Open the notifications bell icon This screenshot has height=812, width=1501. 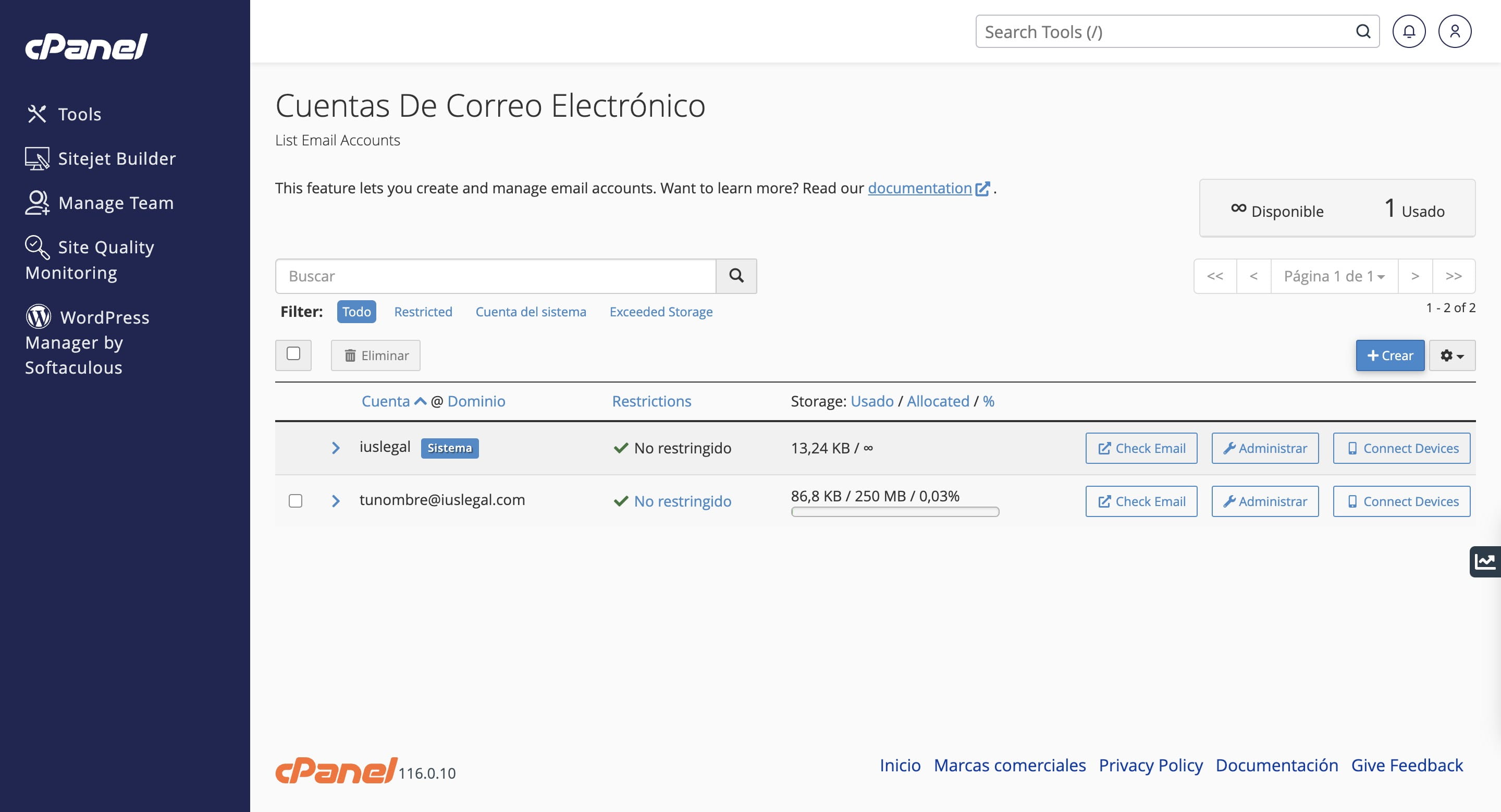coord(1408,31)
